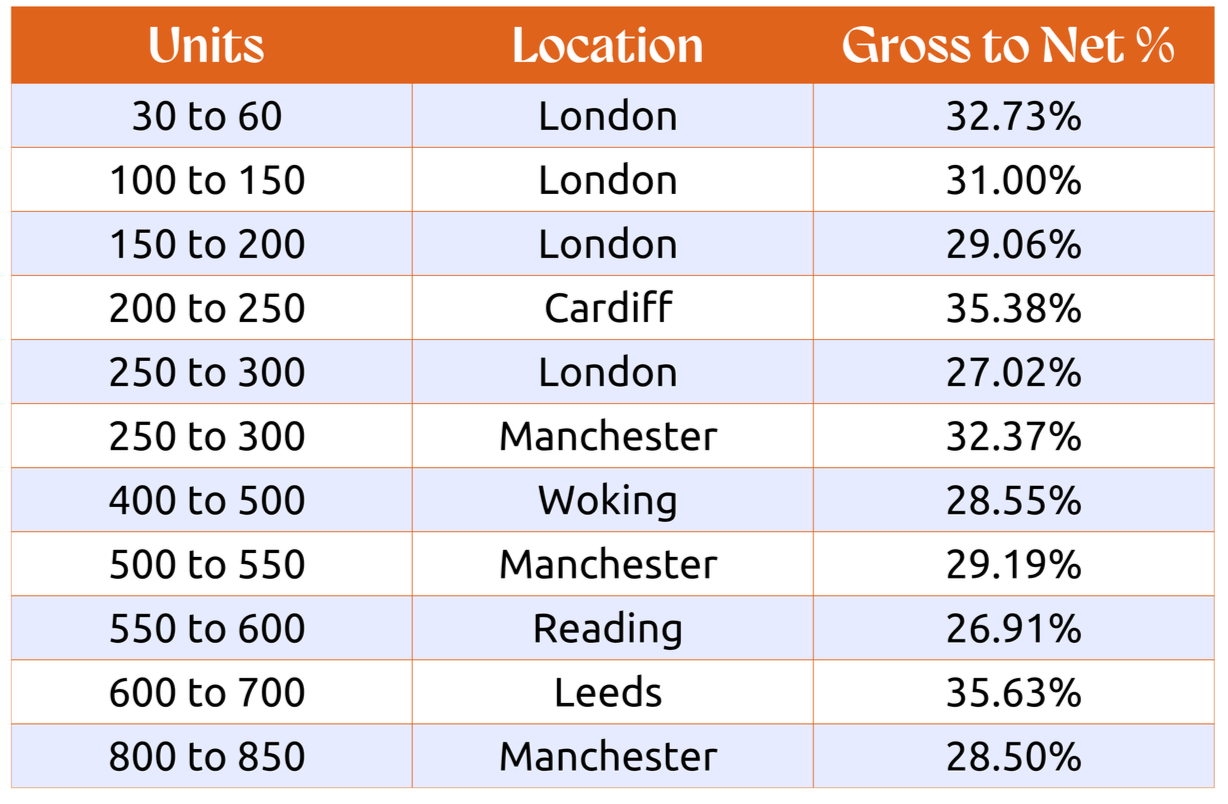Click the 28.55% value cell
The image size is (1228, 804).
pos(1014,500)
